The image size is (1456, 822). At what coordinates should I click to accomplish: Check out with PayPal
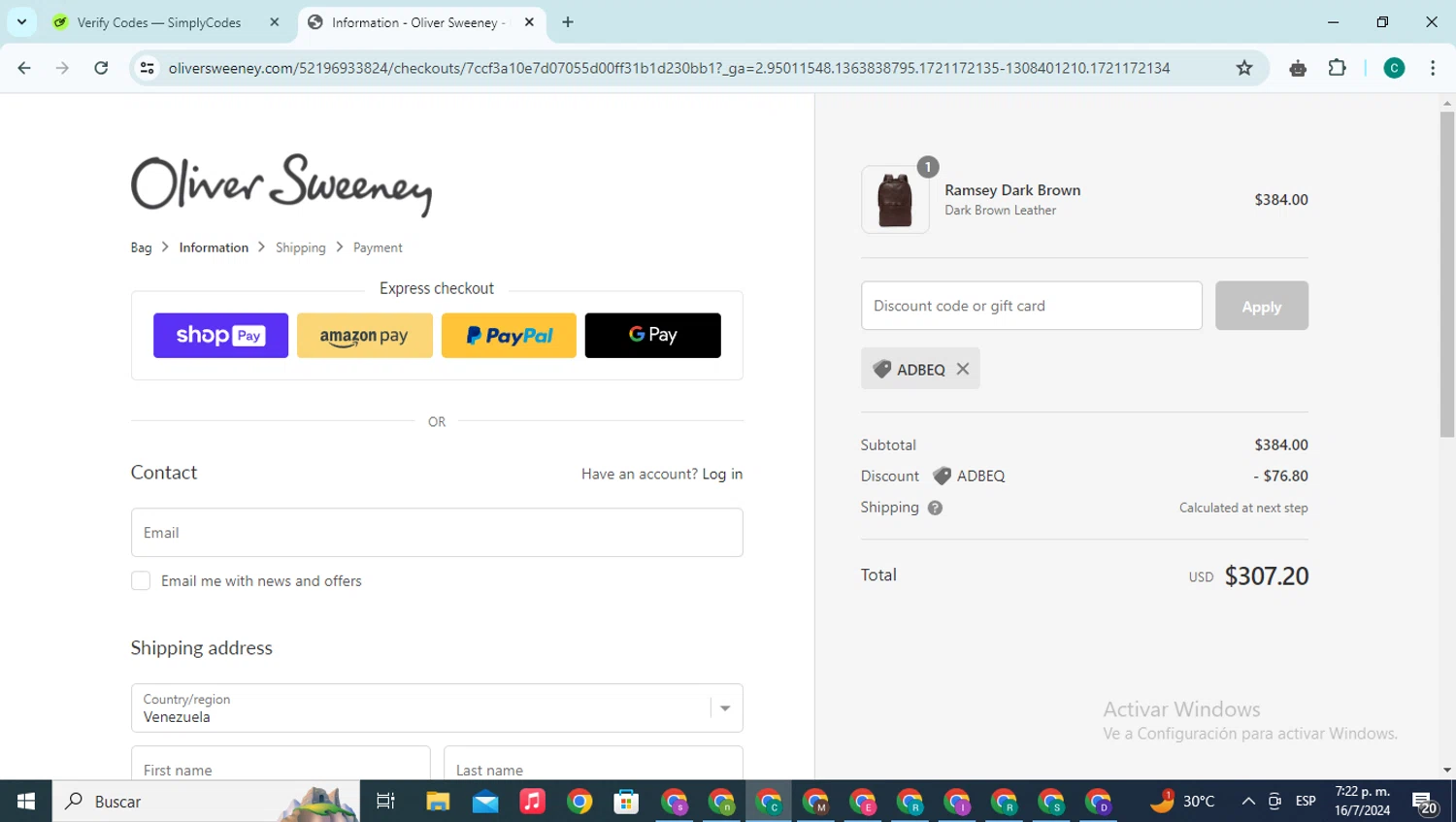(x=509, y=336)
